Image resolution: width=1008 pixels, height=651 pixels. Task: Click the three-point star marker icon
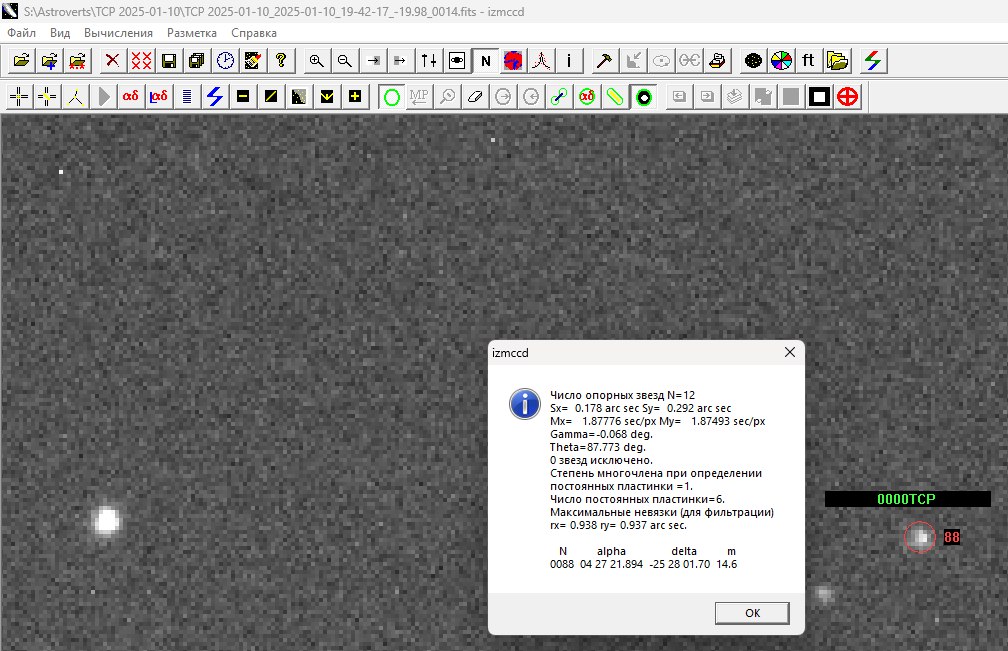[75, 97]
